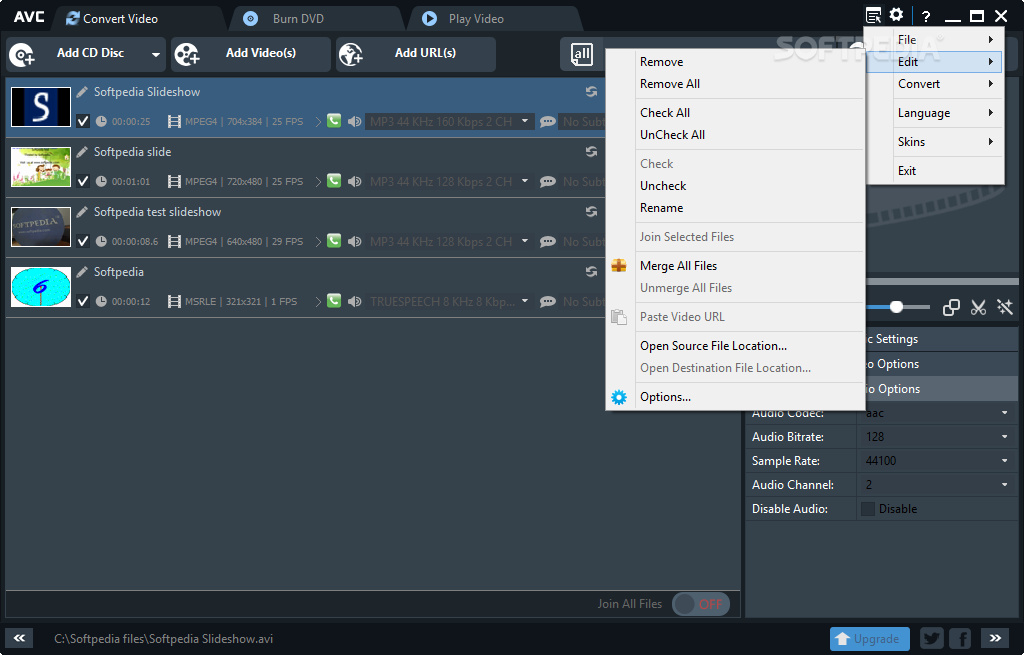This screenshot has height=655, width=1024.
Task: Click the pencil rename icon for Softpedia Slideshow
Action: 82,92
